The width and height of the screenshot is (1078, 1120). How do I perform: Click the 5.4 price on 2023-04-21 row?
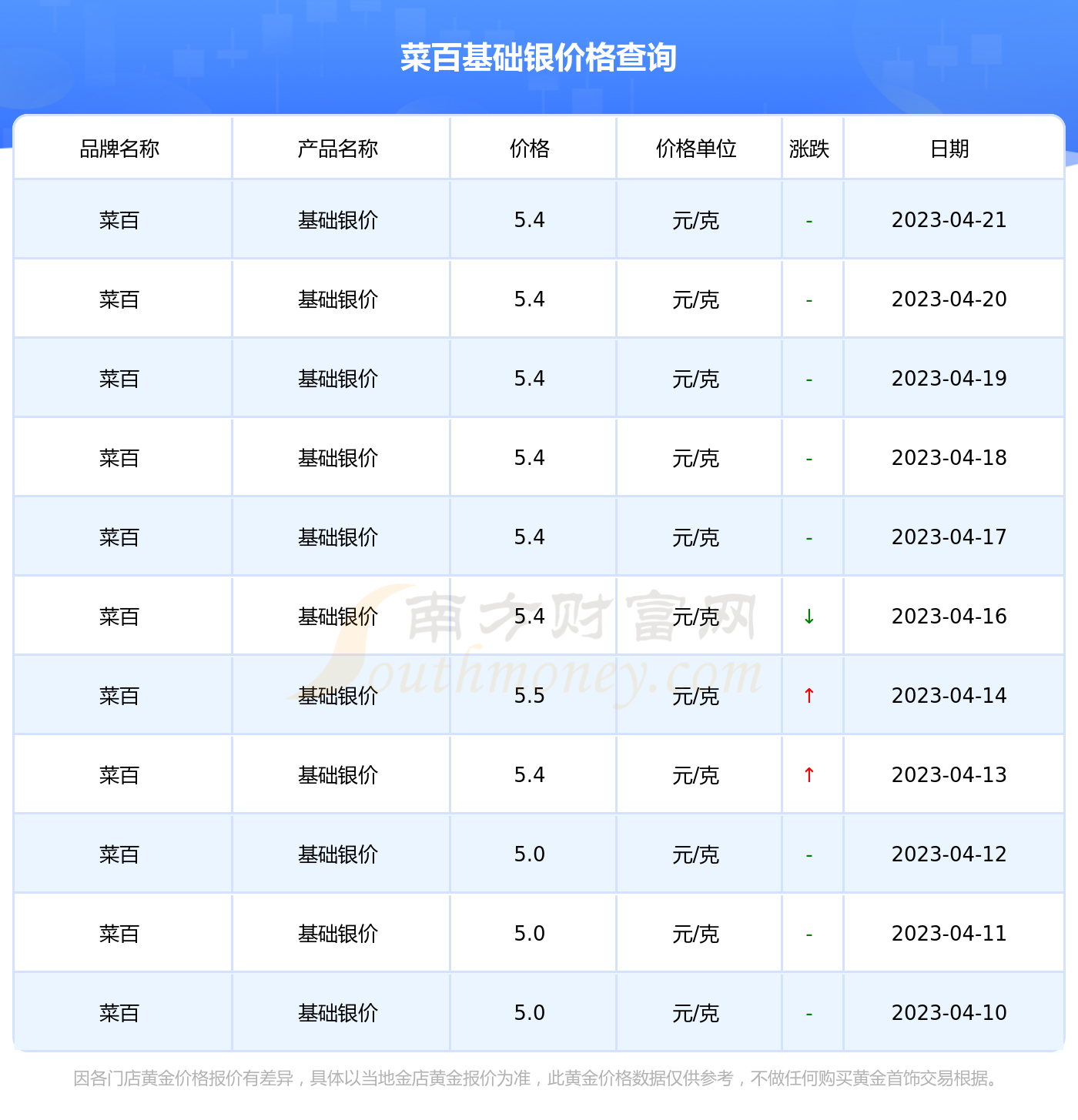[530, 220]
